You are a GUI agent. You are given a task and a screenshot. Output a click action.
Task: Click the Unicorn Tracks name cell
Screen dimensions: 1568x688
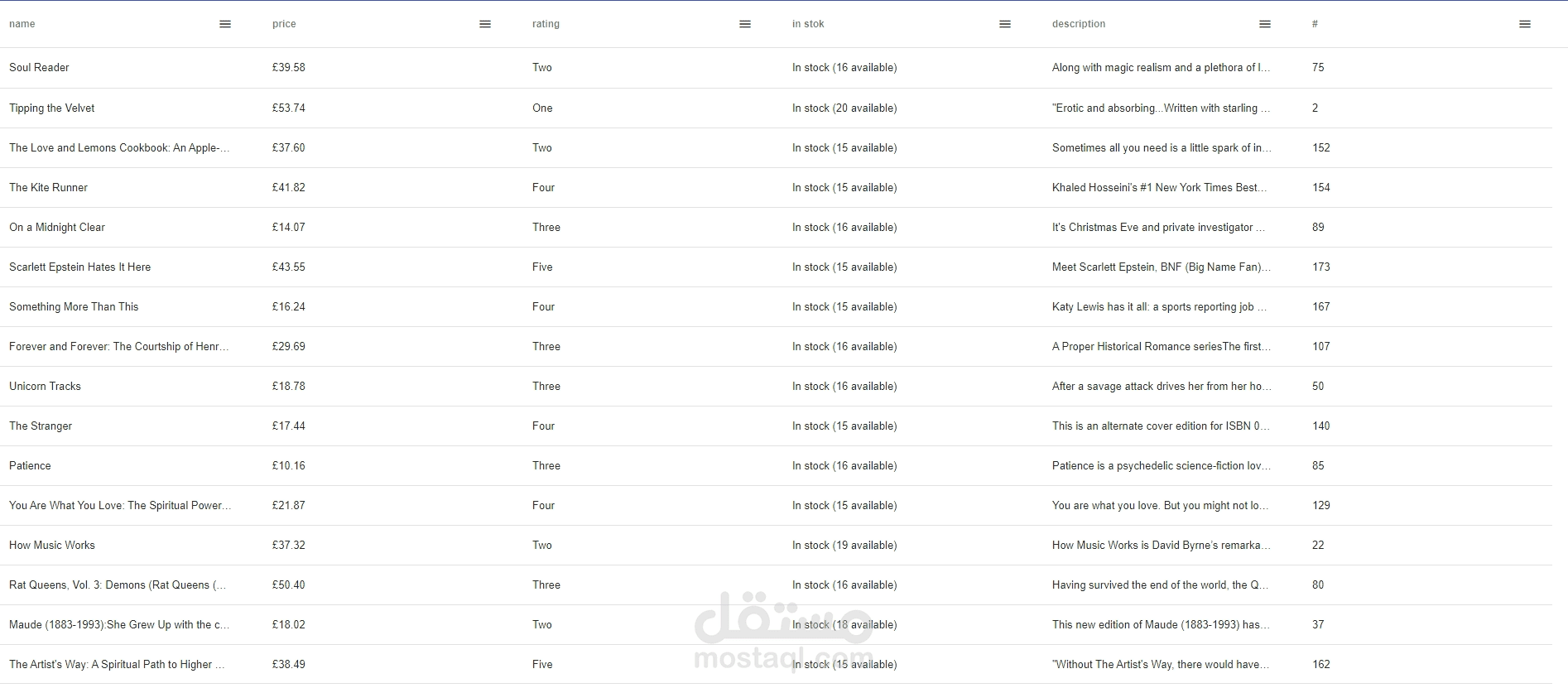pyautogui.click(x=45, y=387)
